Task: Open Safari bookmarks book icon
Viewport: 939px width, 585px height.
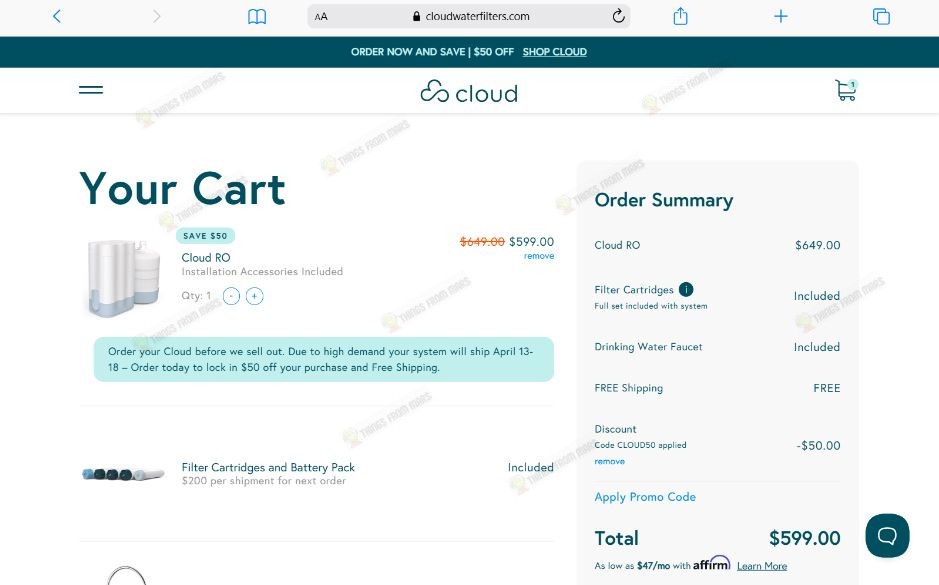Action: [x=257, y=16]
